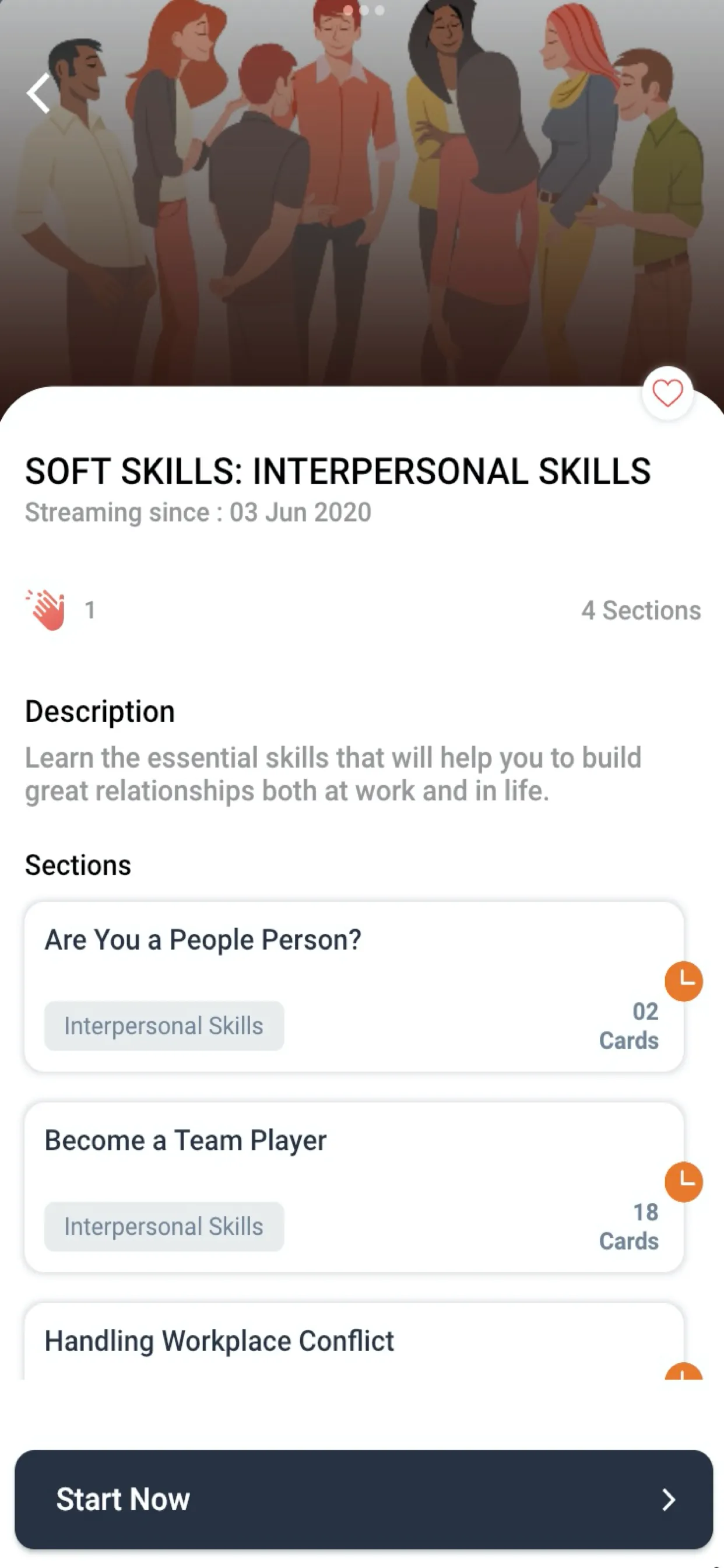Click clock icon on Workplace Conflict card
Screen dimensions: 724x1568
pos(683,1371)
